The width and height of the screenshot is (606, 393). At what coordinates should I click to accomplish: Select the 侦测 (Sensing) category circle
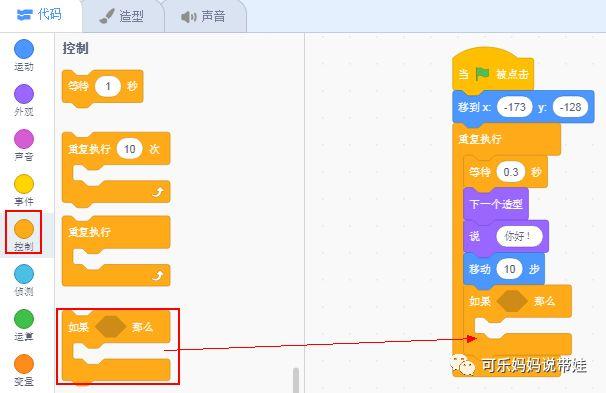[x=24, y=274]
